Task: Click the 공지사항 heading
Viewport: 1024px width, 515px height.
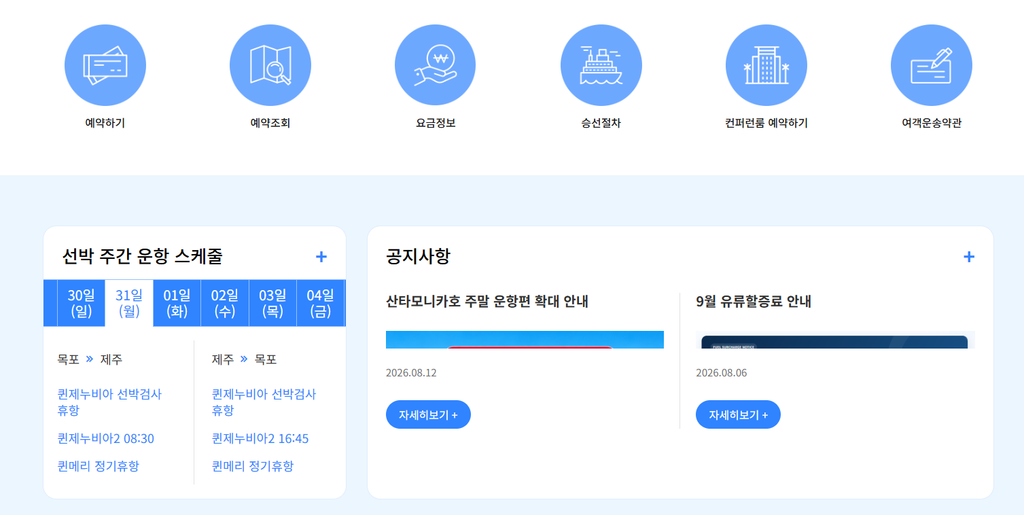Action: 418,257
